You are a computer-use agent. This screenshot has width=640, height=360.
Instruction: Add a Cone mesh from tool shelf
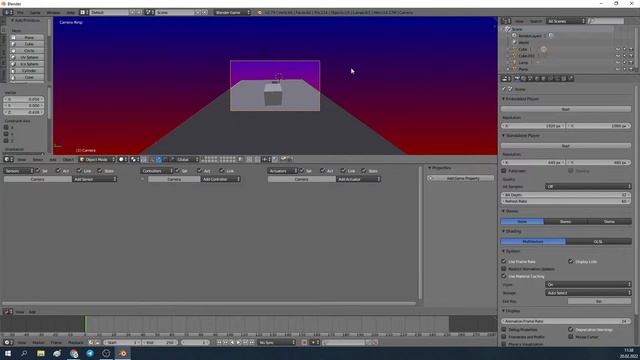[x=27, y=77]
